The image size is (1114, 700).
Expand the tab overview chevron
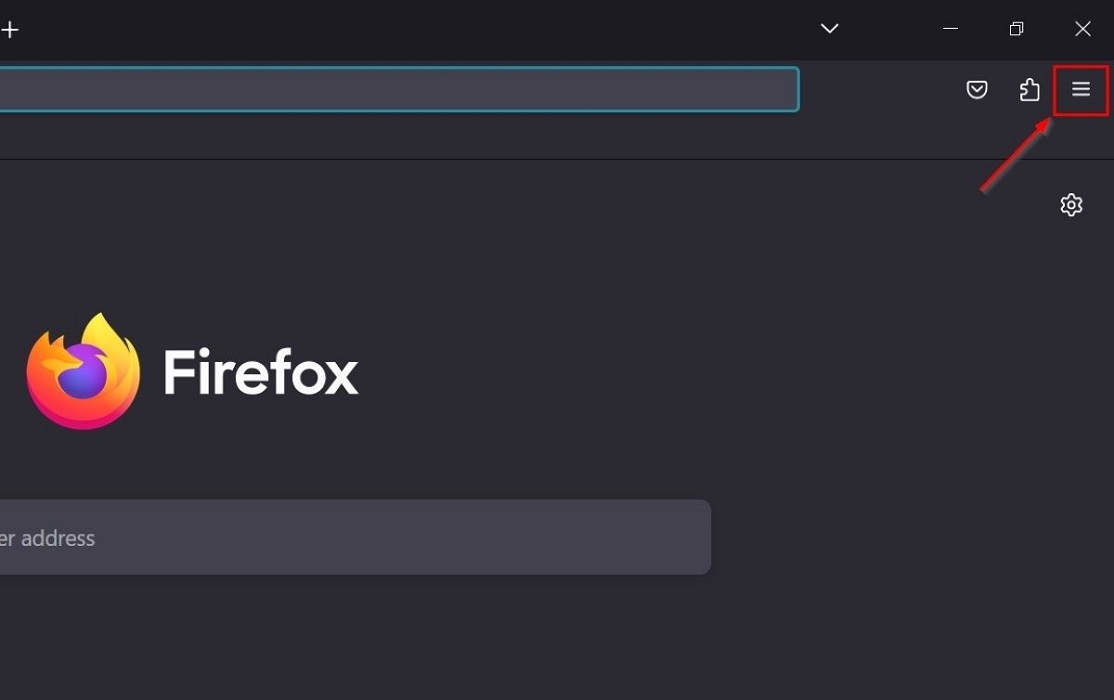pos(829,29)
